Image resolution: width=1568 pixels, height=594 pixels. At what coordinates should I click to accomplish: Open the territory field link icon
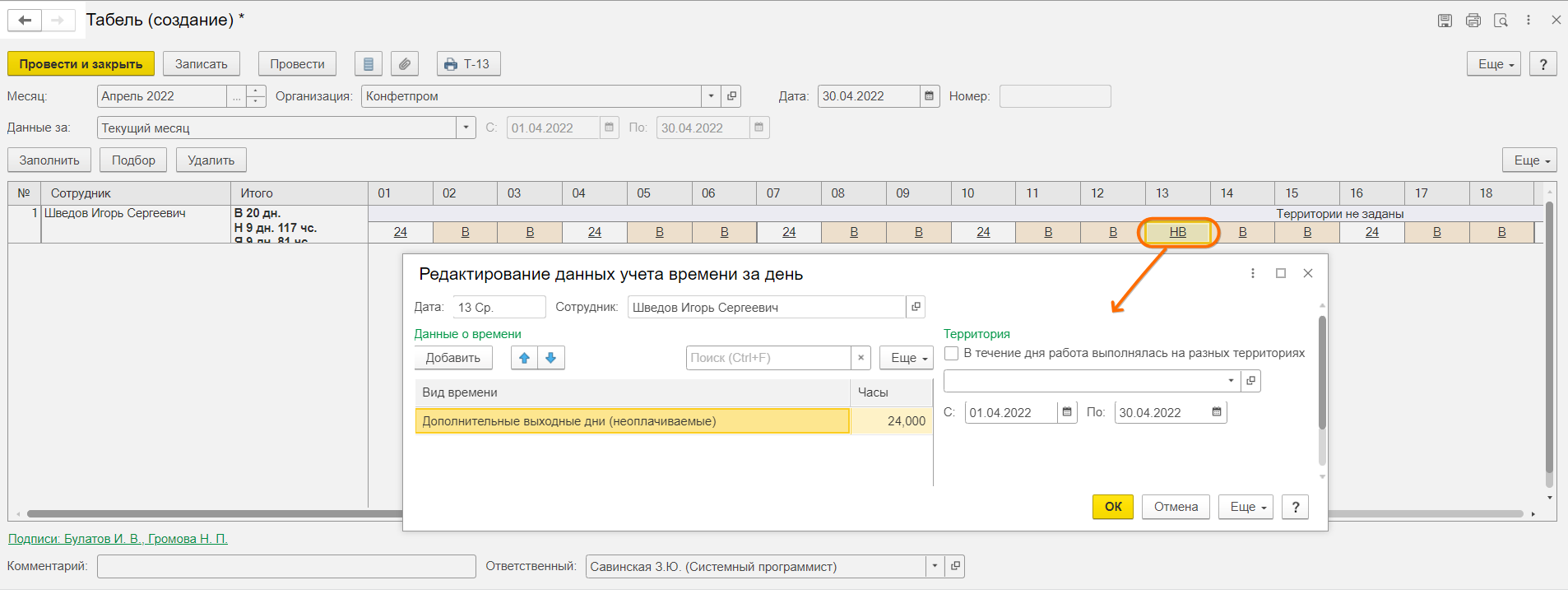pos(1250,381)
